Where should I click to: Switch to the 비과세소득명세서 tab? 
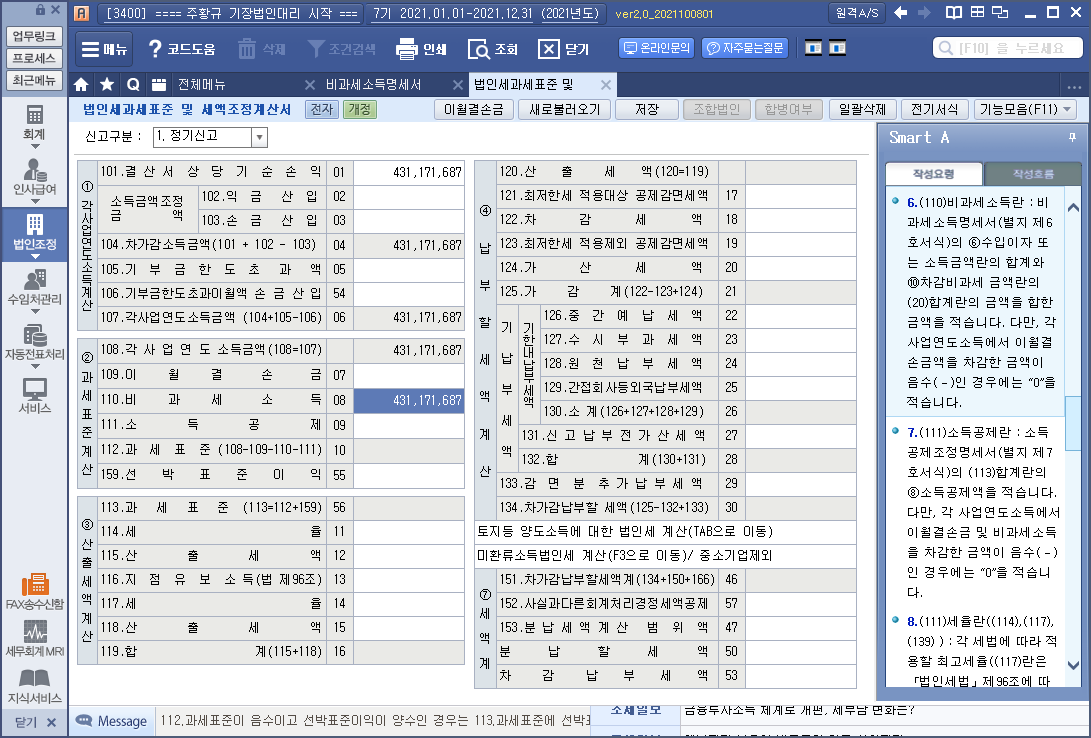point(374,85)
